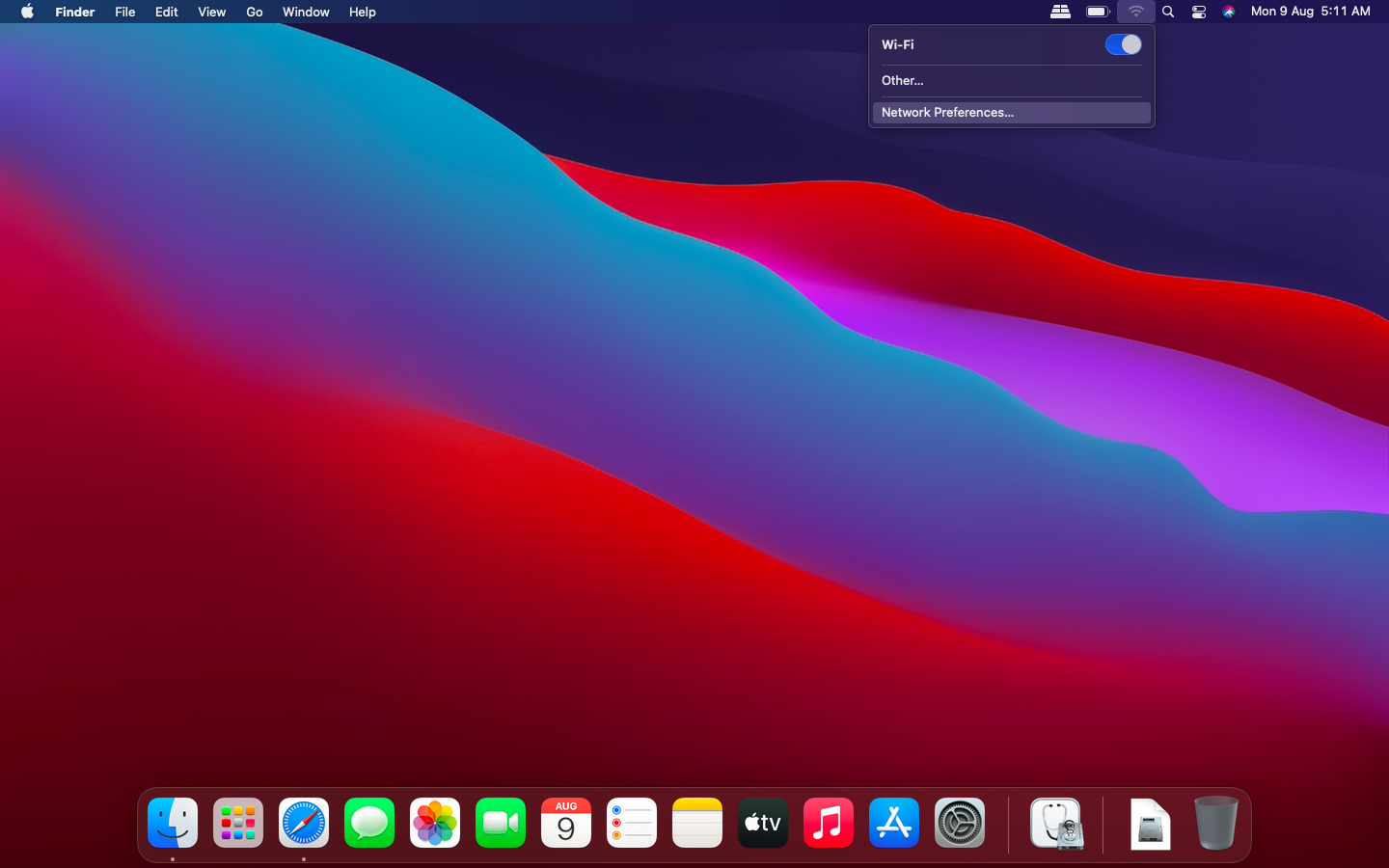
Task: Open Photos app from Dock
Action: (x=435, y=824)
